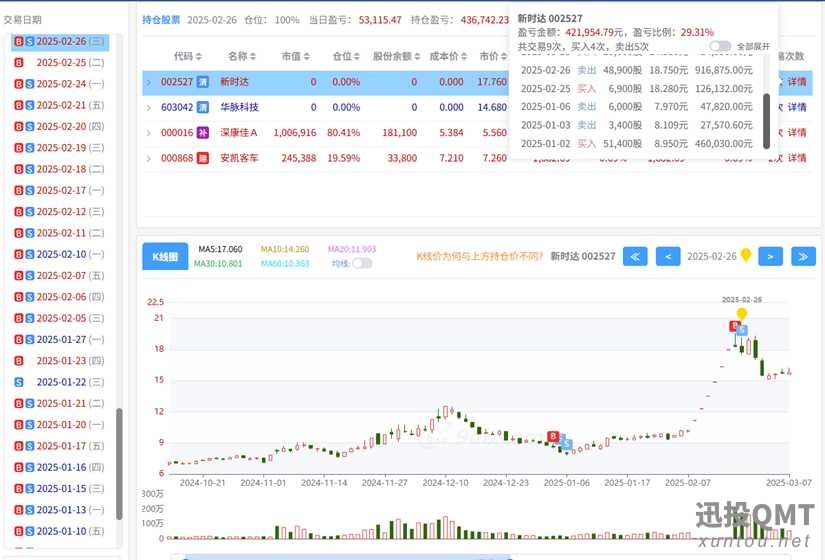The width and height of the screenshot is (825, 560).
Task: Expand the 000868 安凯客车 row chevron
Action: pyautogui.click(x=149, y=158)
